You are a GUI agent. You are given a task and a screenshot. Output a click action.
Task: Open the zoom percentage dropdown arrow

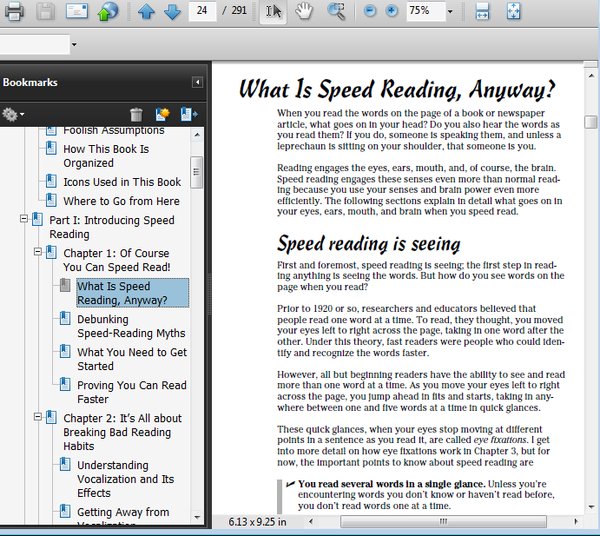450,11
